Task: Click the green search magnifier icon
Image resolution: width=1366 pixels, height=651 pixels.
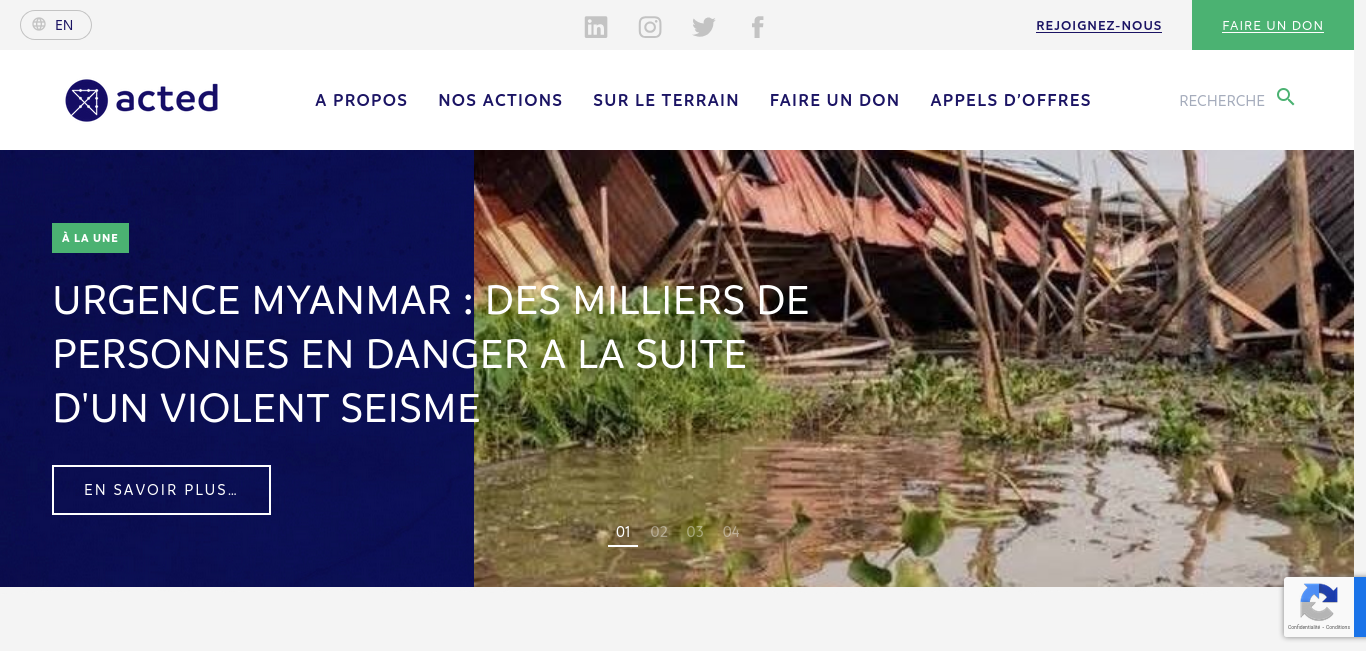Action: (x=1286, y=97)
